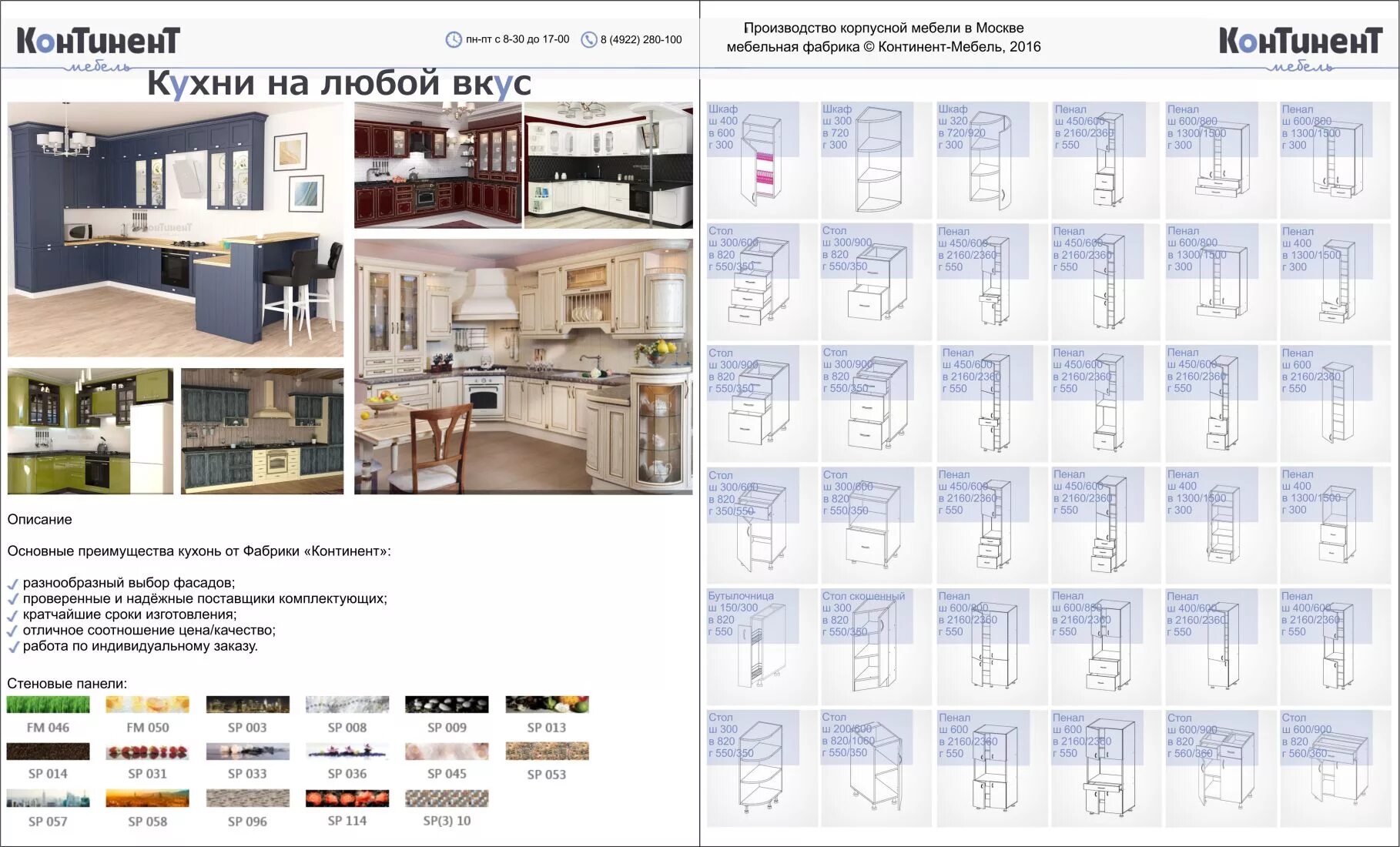
Task: Choose the SP 036 orchid wall panel swatch
Action: point(347,752)
